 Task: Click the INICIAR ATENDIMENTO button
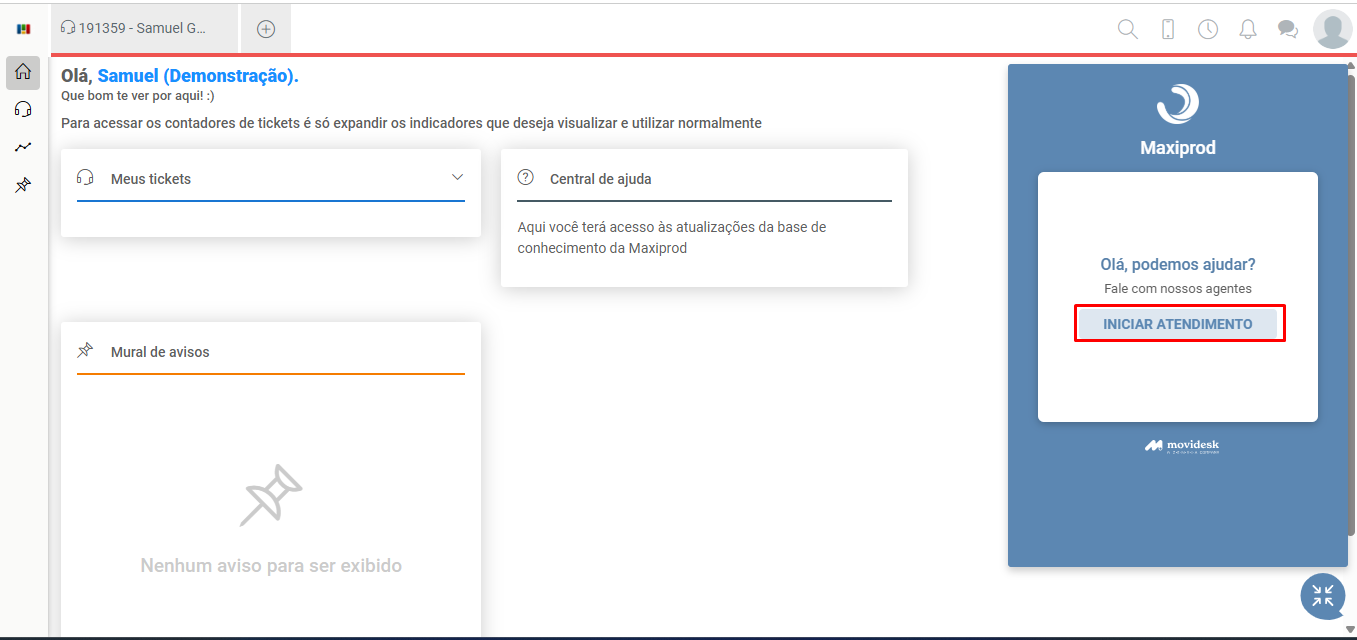point(1178,324)
